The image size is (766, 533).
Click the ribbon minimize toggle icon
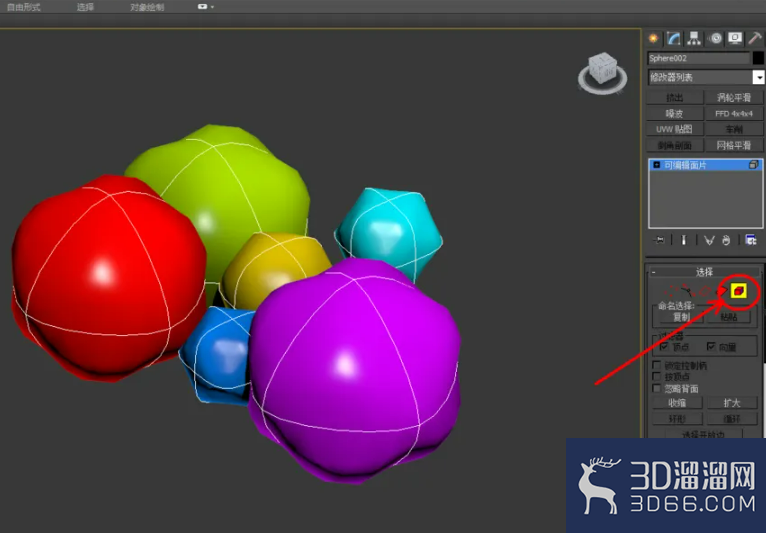click(x=202, y=7)
